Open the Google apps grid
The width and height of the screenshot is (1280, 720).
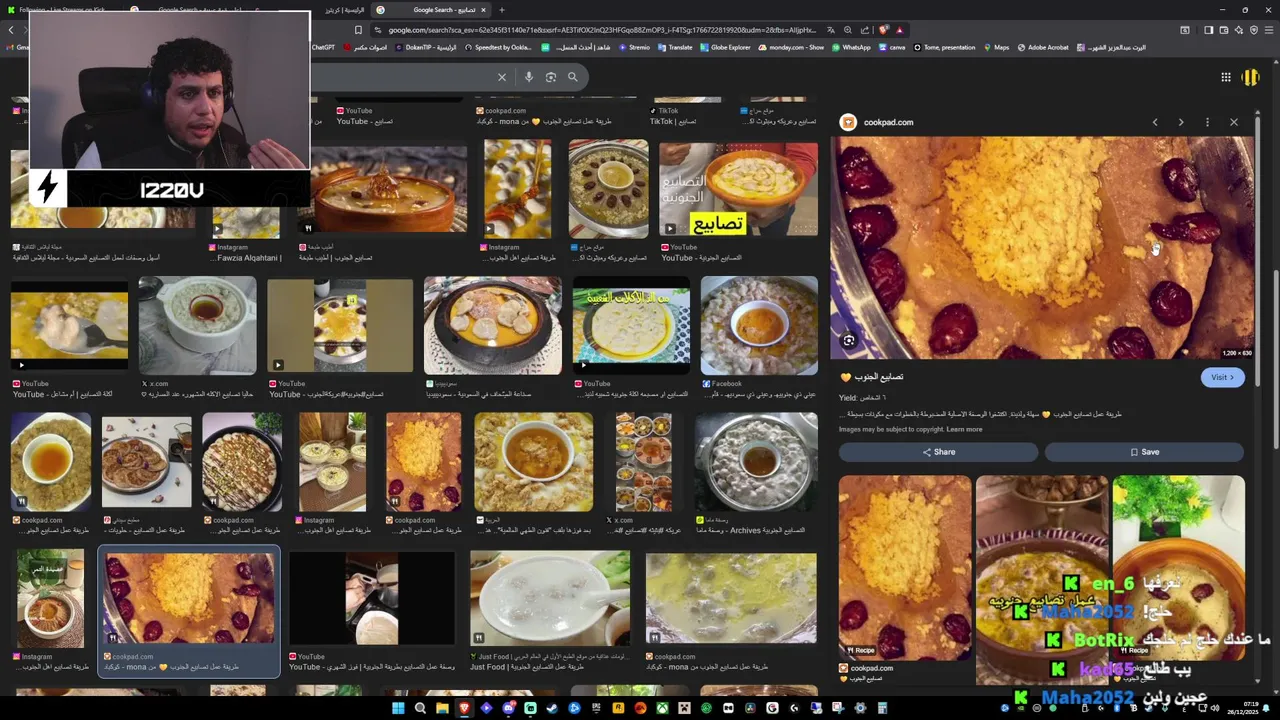pyautogui.click(x=1225, y=77)
